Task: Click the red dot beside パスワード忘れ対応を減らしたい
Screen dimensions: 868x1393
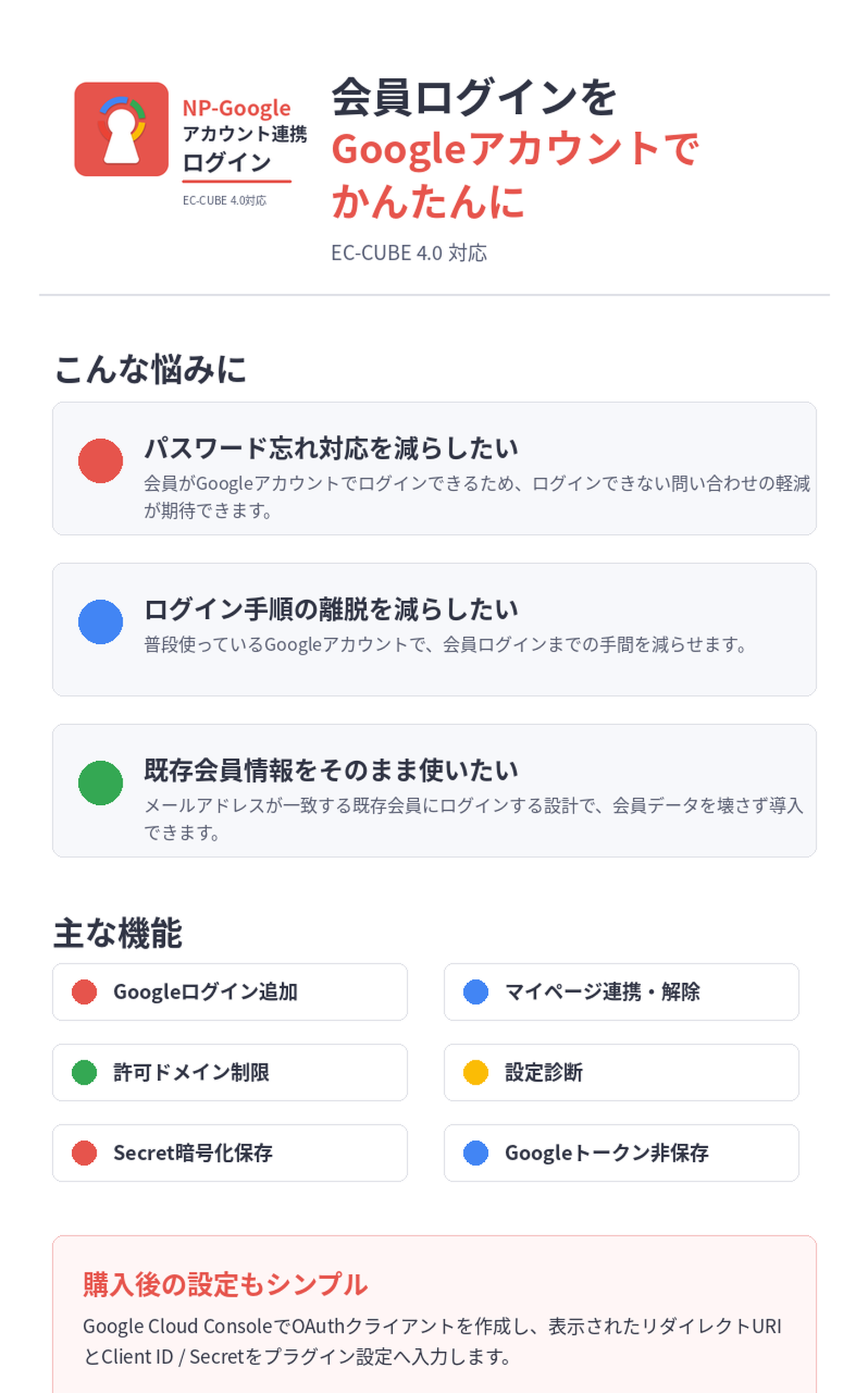Action: click(x=101, y=461)
